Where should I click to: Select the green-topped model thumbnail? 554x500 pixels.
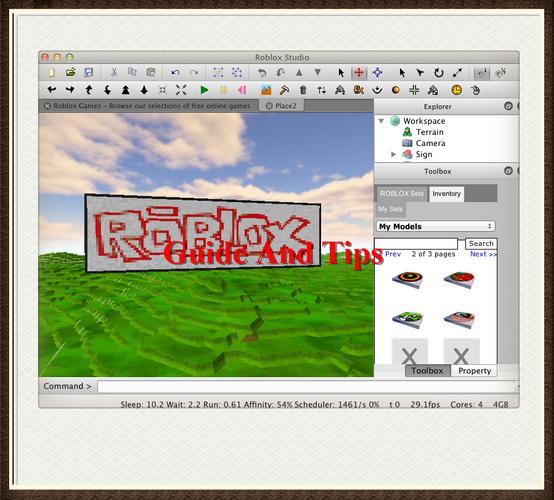pyautogui.click(x=407, y=319)
